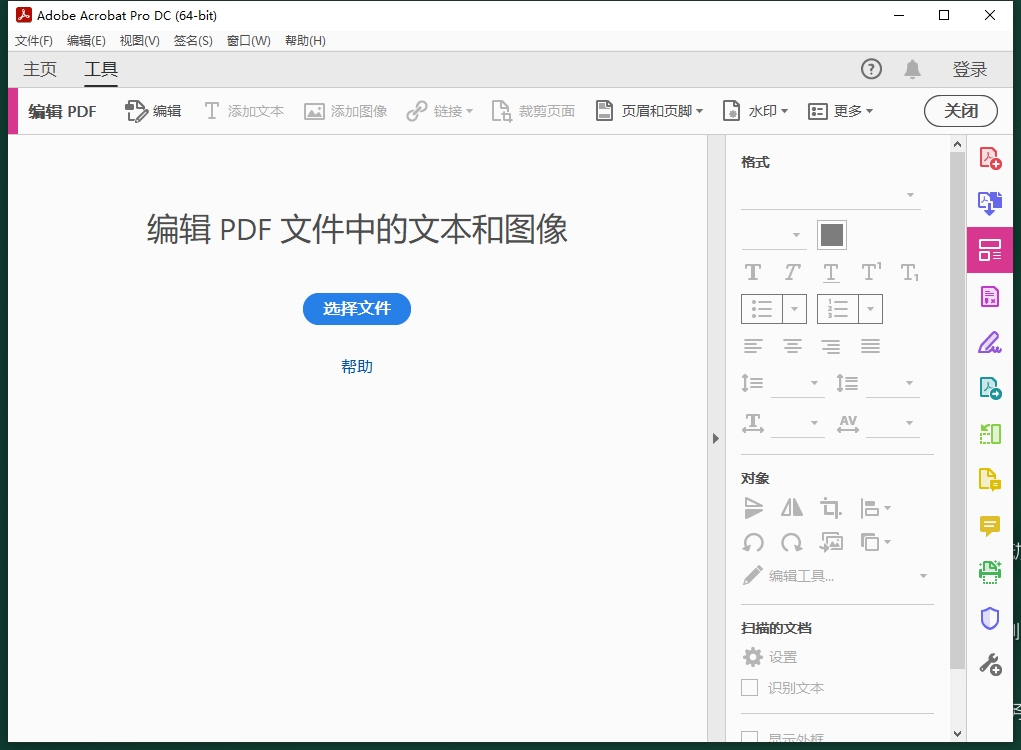The height and width of the screenshot is (750, 1021).
Task: Open the 帮助(H) menu
Action: click(305, 41)
